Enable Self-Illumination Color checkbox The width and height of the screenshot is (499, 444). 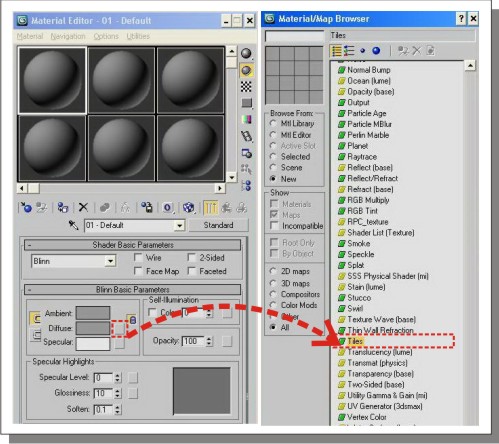coord(152,312)
